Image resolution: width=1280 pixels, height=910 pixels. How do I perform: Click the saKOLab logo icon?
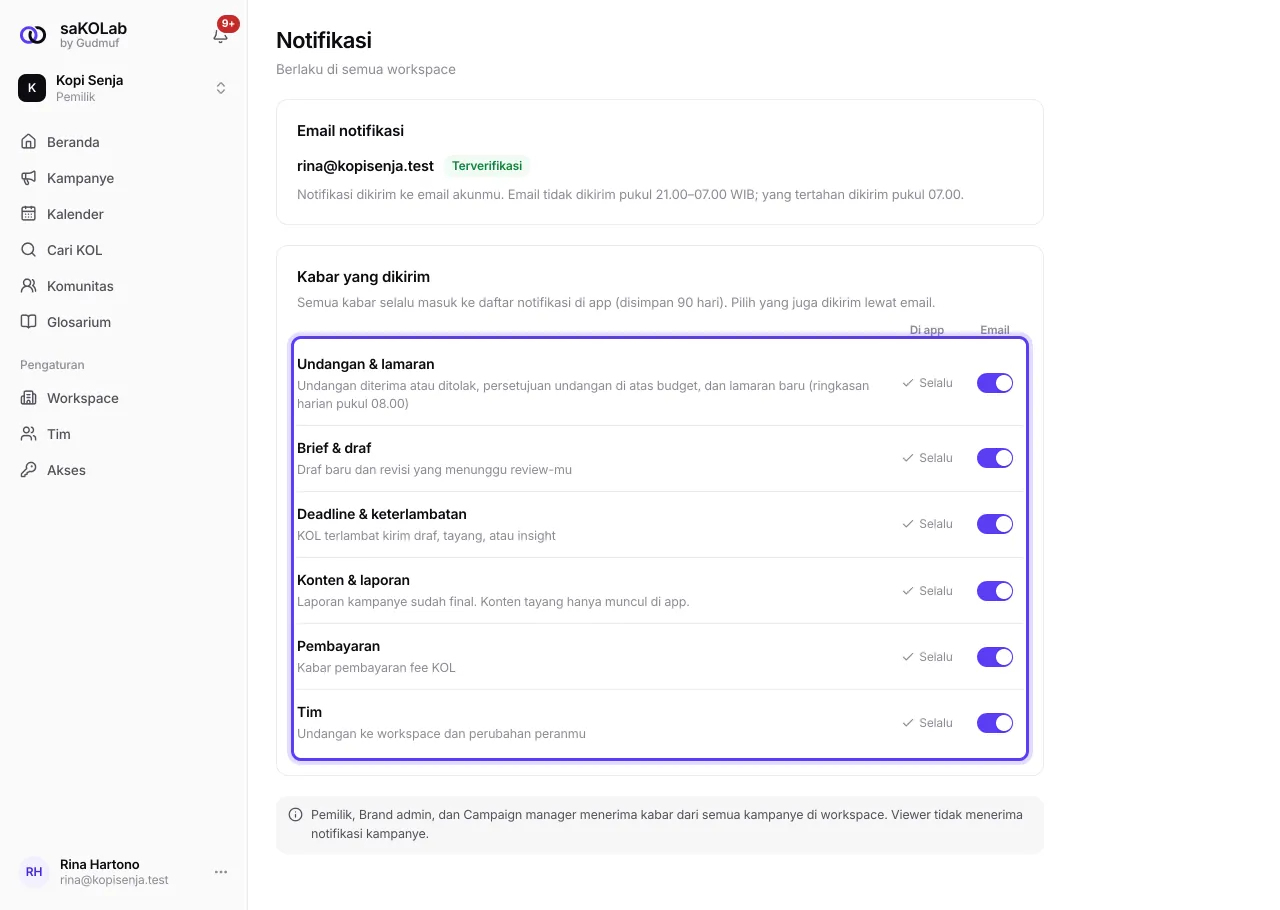33,35
